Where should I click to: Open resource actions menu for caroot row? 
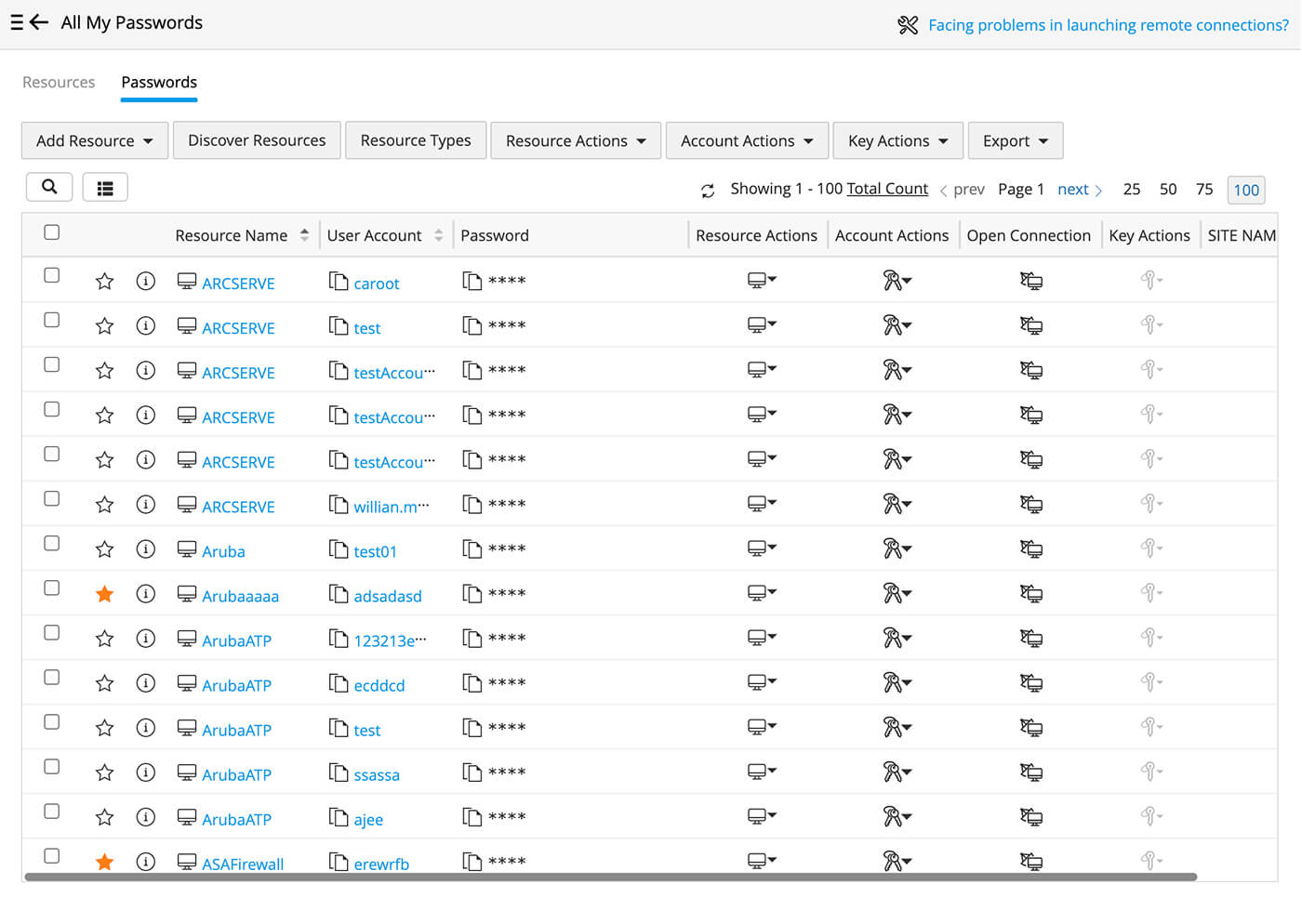[762, 281]
